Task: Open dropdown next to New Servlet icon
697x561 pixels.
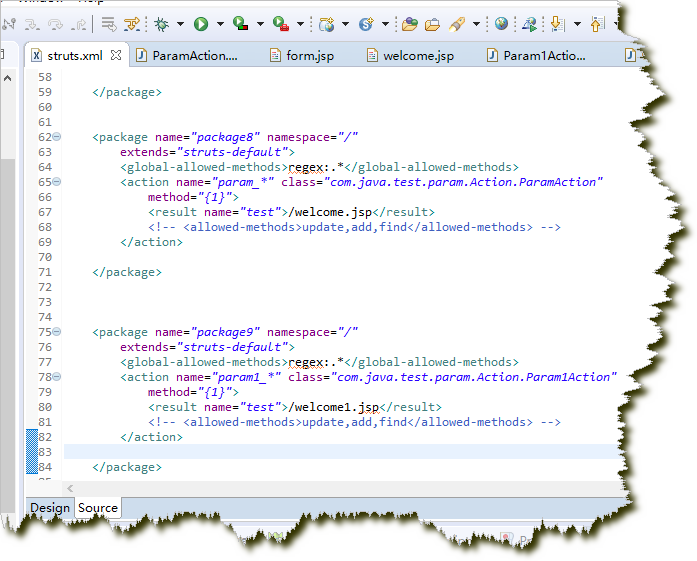Action: click(x=385, y=24)
